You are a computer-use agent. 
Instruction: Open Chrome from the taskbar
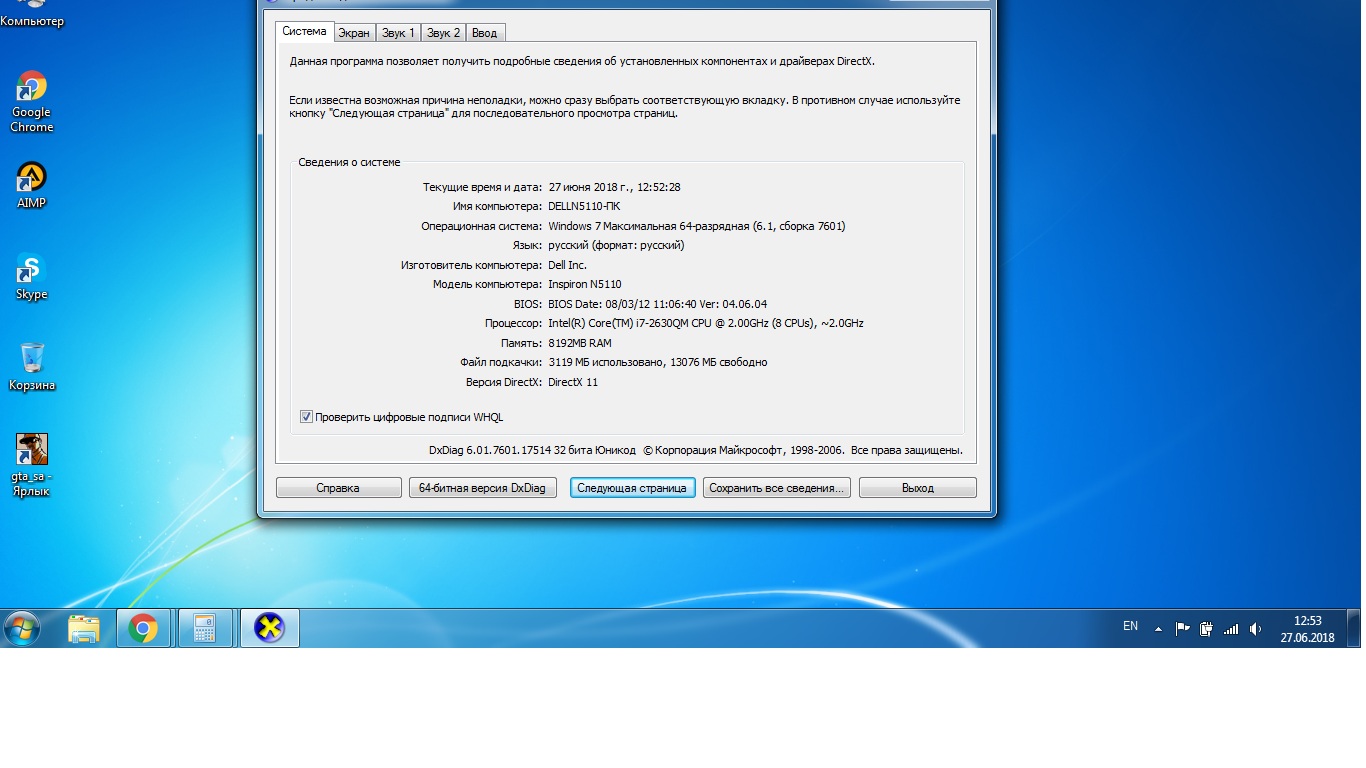point(144,629)
